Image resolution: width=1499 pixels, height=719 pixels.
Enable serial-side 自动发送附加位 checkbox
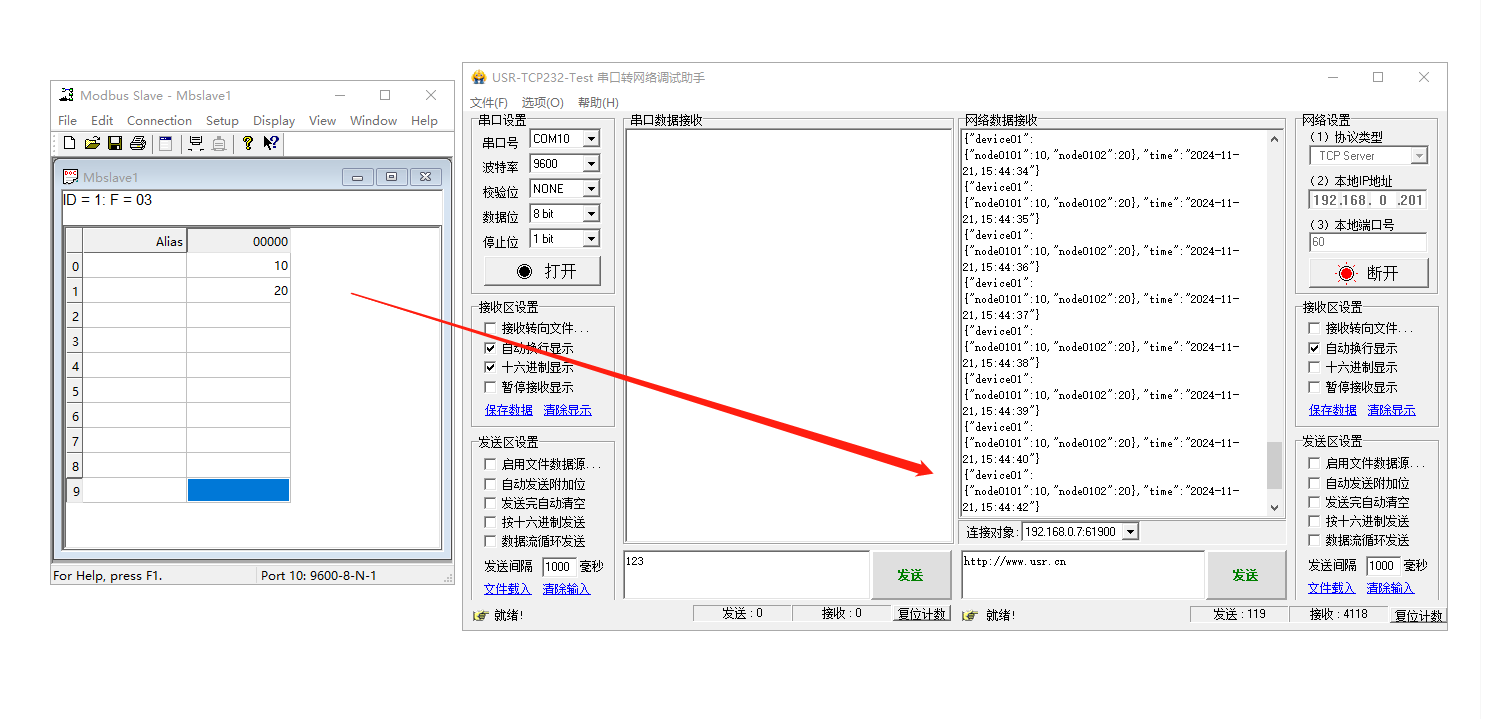pos(490,484)
